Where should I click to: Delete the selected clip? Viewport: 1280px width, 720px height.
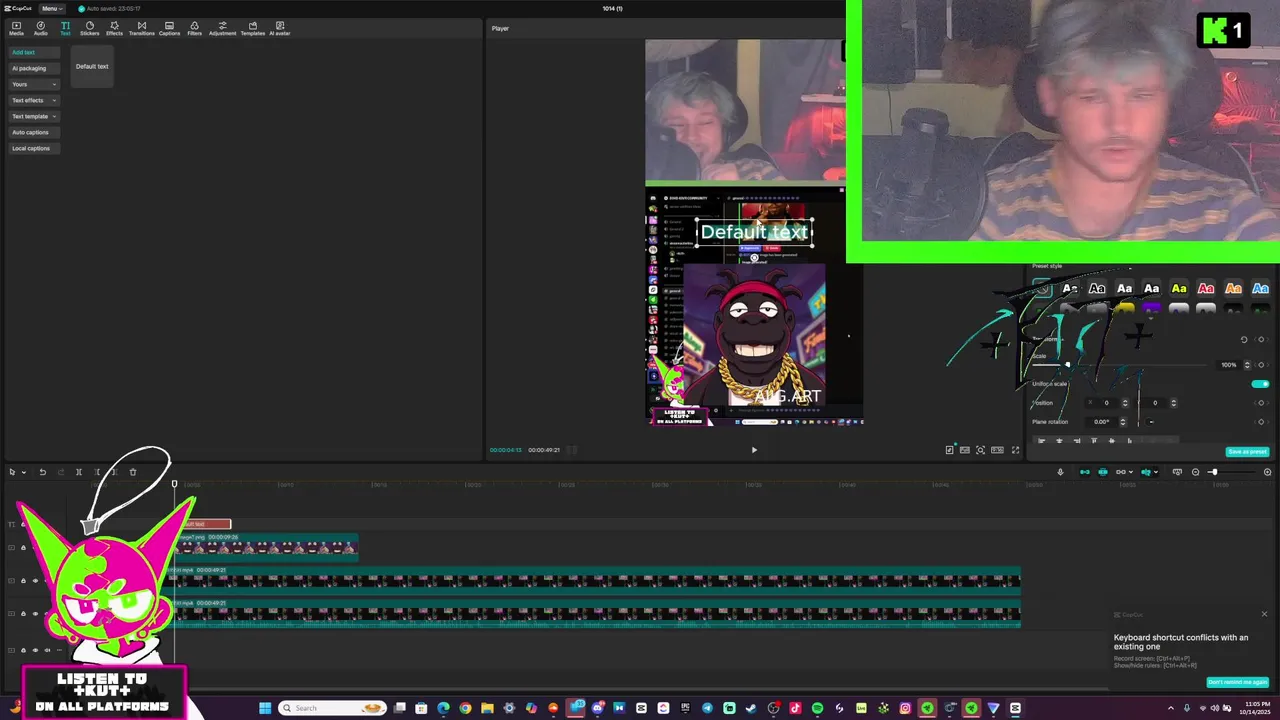tap(132, 472)
